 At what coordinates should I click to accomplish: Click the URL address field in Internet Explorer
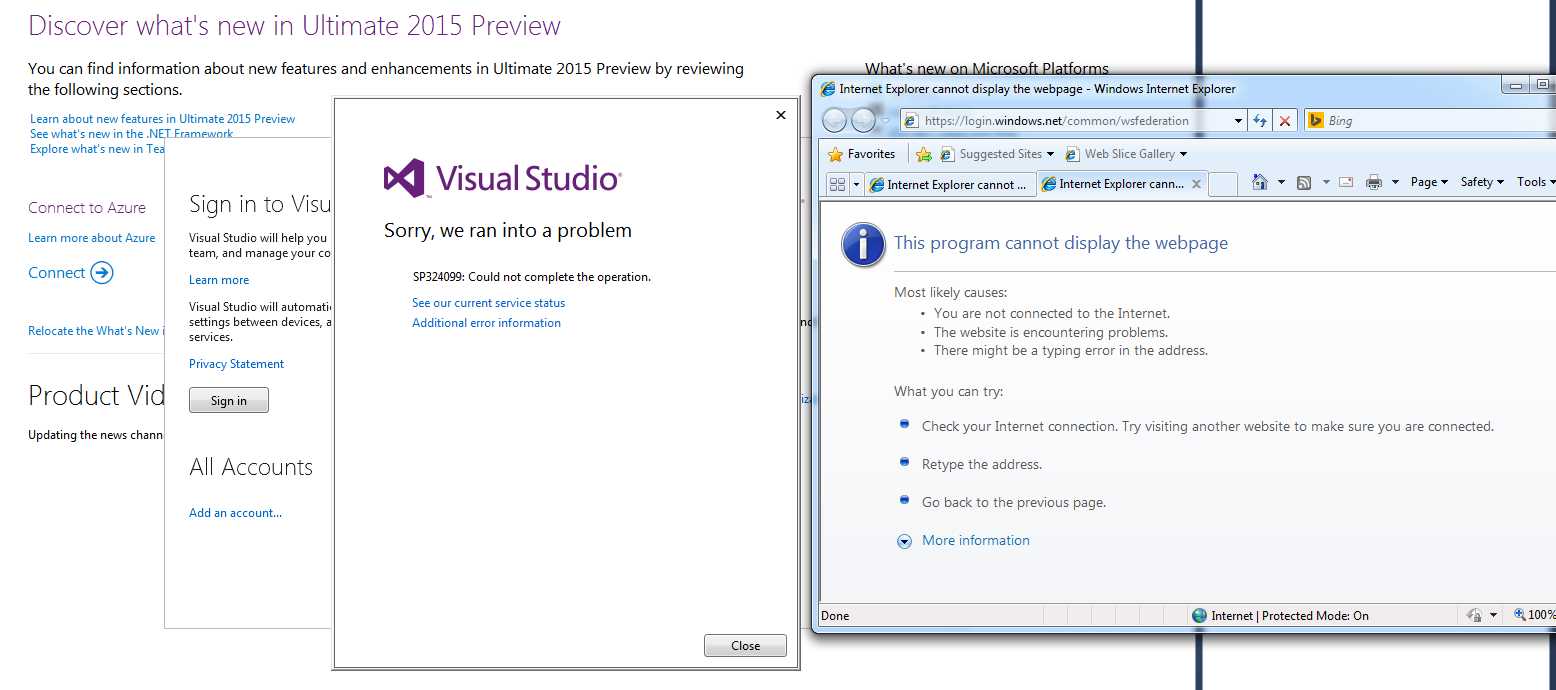(x=1075, y=121)
